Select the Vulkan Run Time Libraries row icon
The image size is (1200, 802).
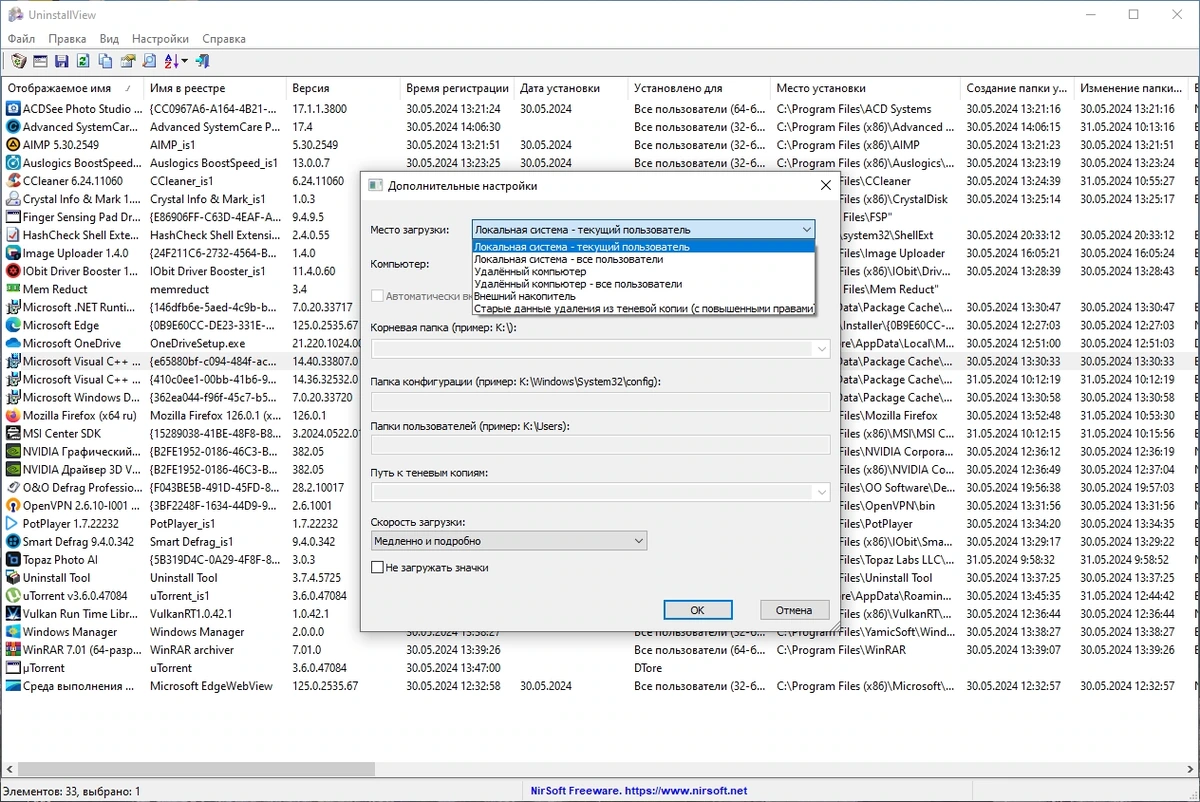[13, 614]
